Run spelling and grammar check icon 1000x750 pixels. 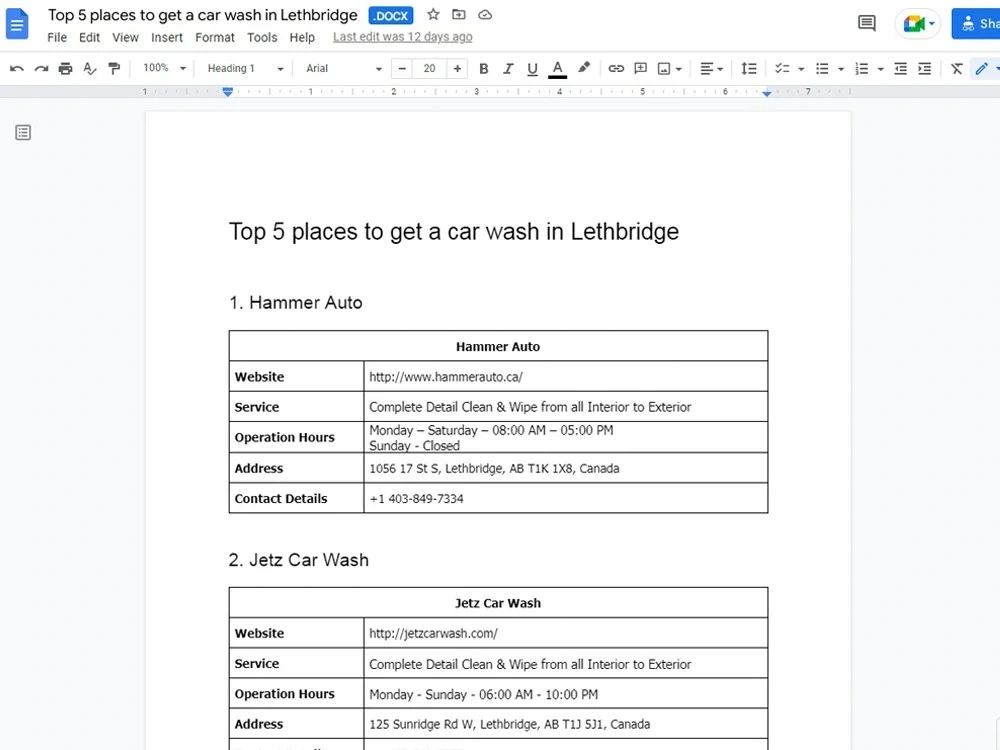click(x=90, y=68)
